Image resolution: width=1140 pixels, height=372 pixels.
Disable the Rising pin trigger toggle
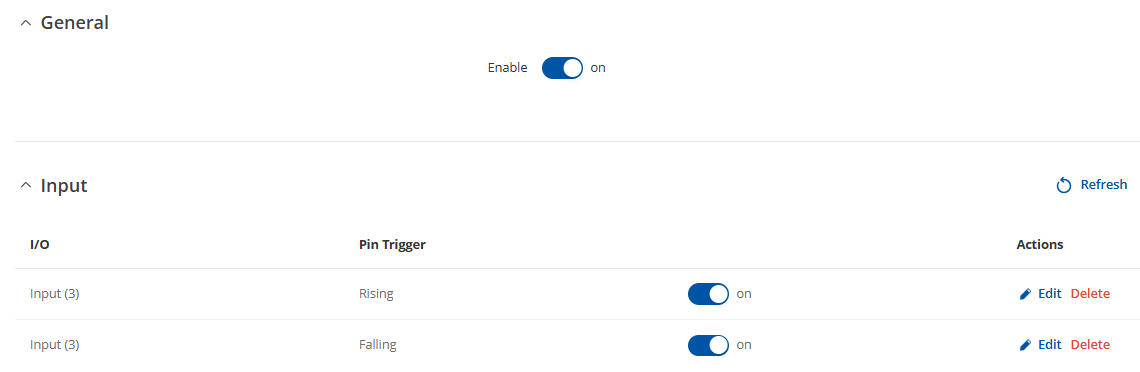tap(708, 294)
